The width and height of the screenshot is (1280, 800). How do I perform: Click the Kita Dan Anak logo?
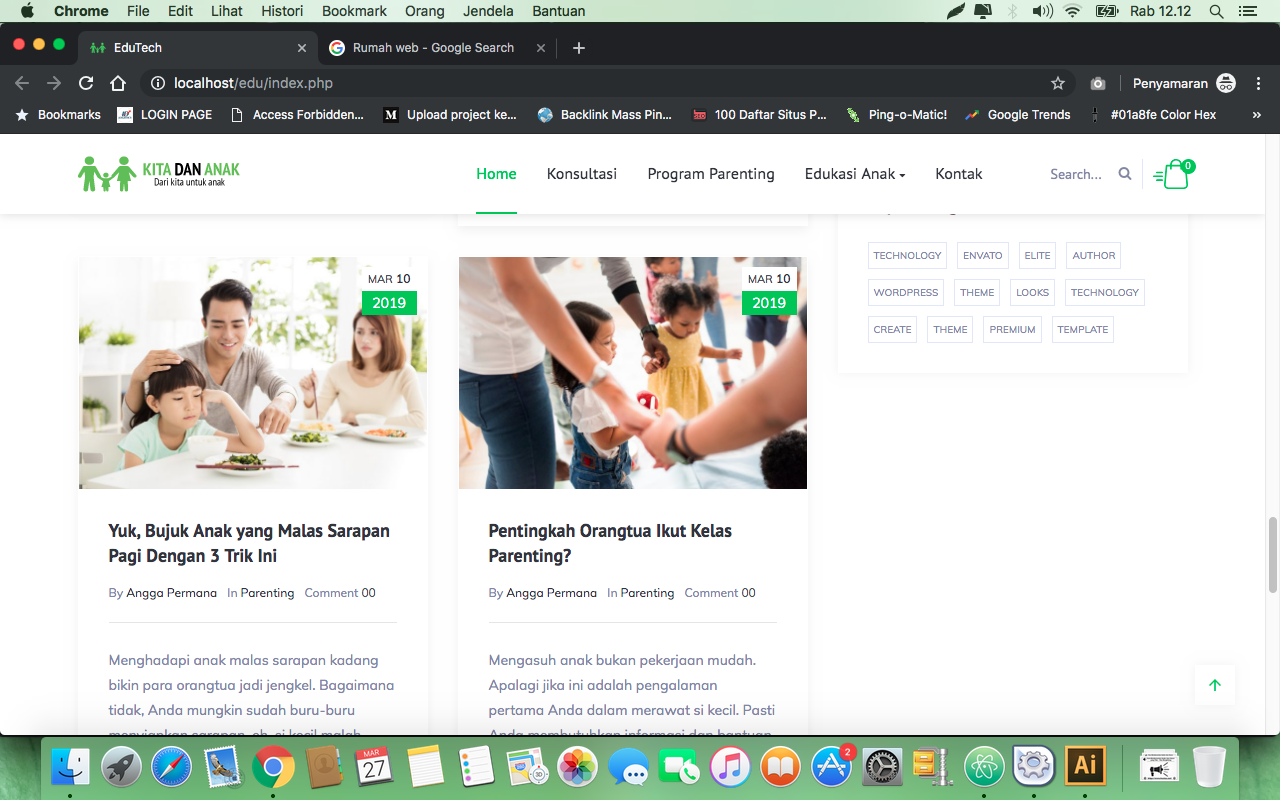pyautogui.click(x=160, y=173)
